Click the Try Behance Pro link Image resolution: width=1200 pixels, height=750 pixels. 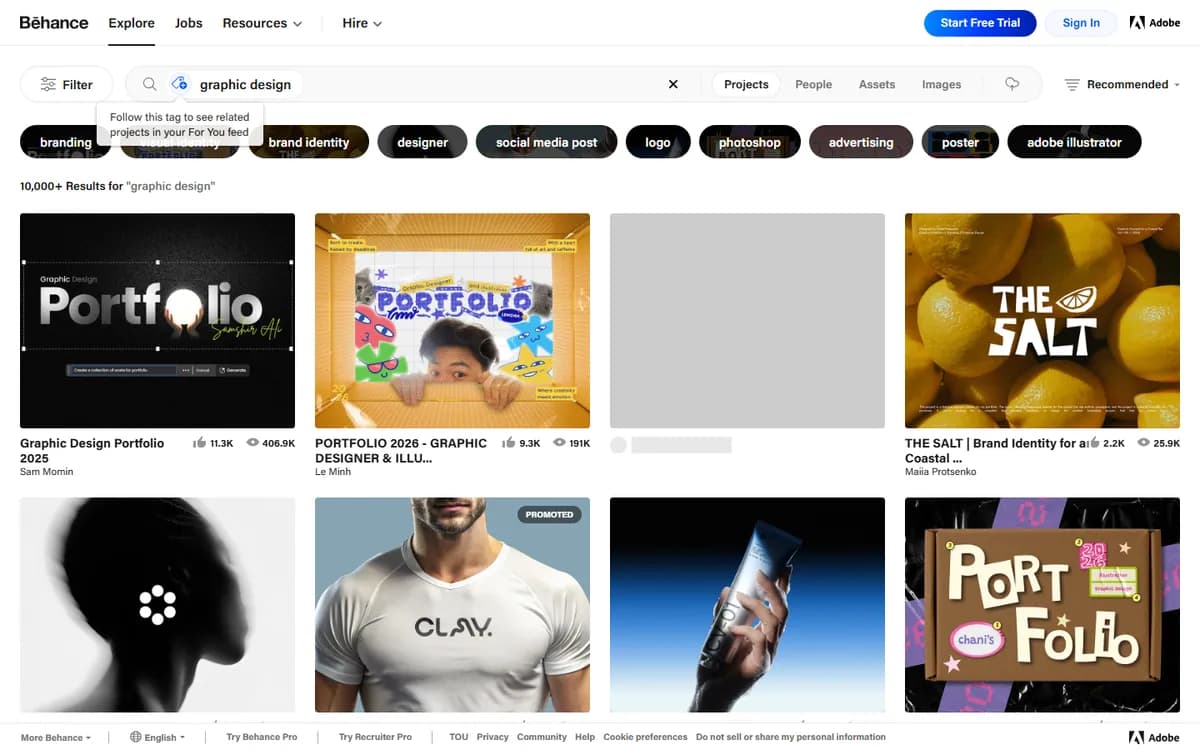262,737
